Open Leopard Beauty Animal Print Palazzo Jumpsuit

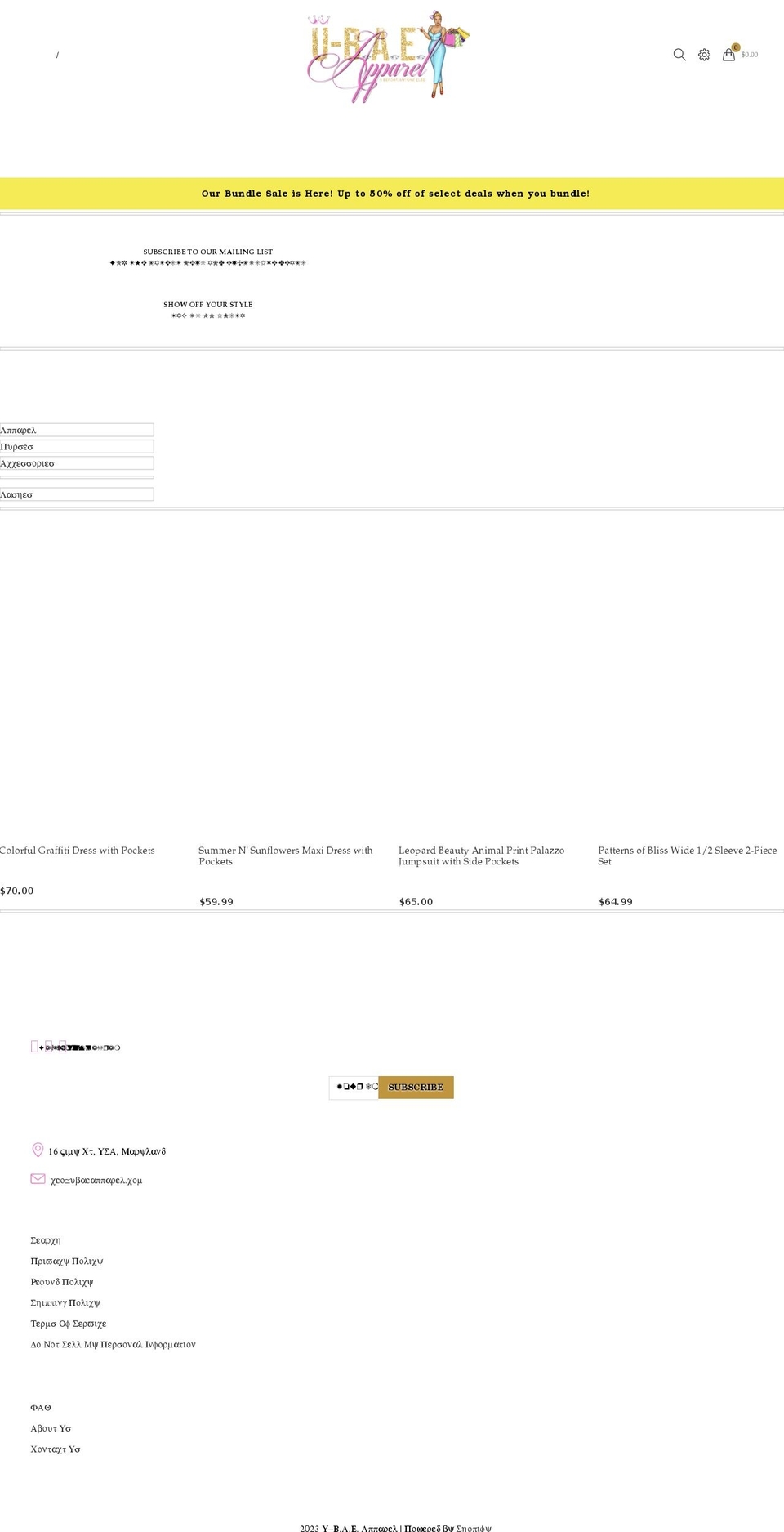(x=482, y=855)
